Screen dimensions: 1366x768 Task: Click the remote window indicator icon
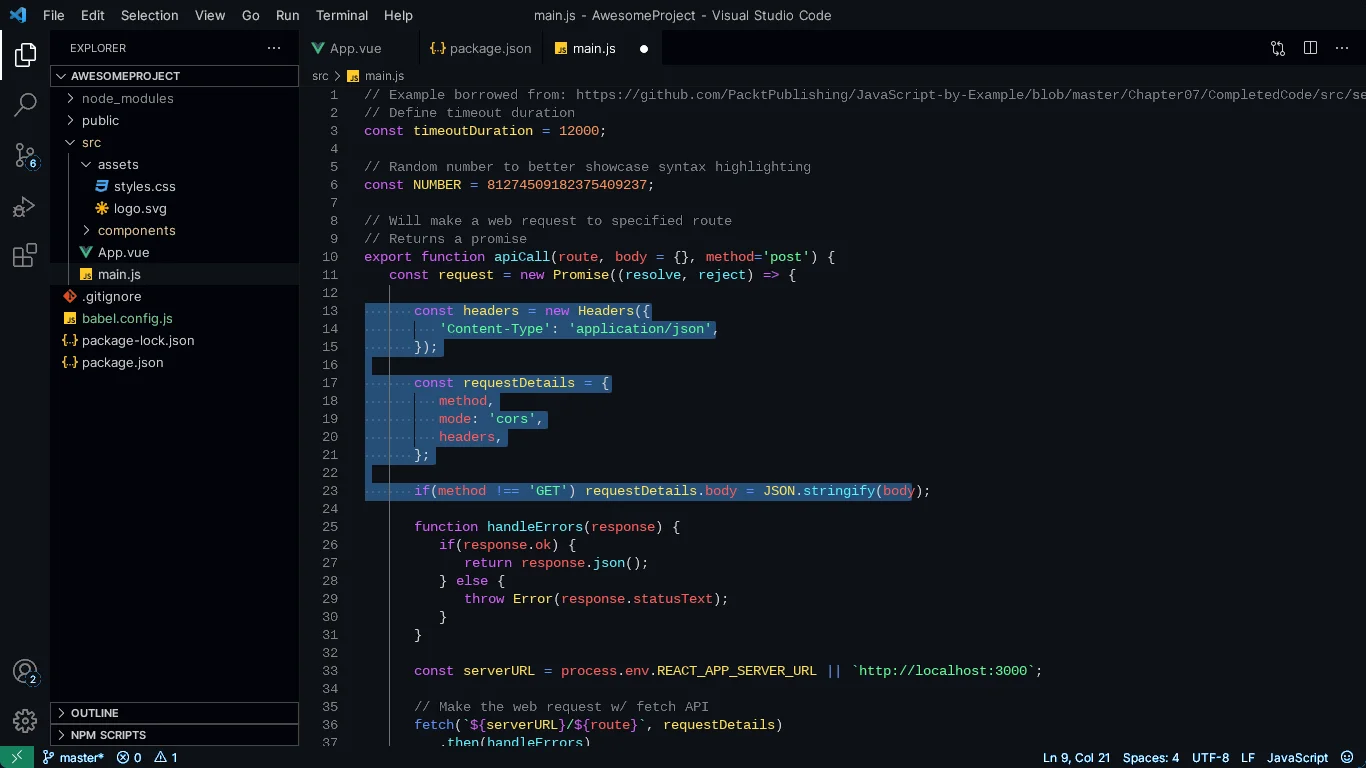click(17, 757)
